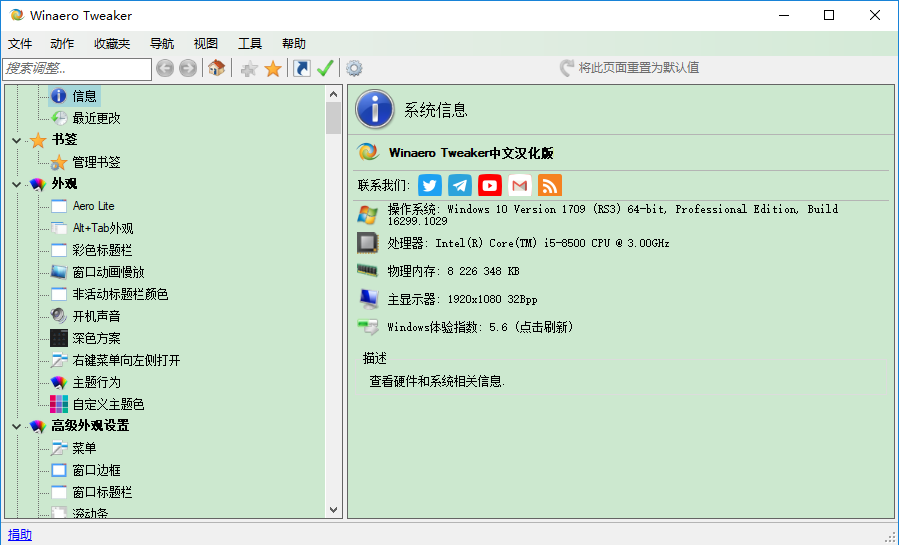This screenshot has height=545, width=899.
Task: Click the YouTube contact icon
Action: 489,185
